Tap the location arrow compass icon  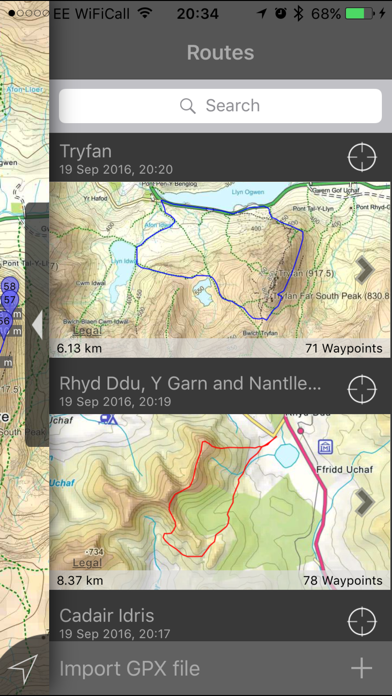(23, 668)
